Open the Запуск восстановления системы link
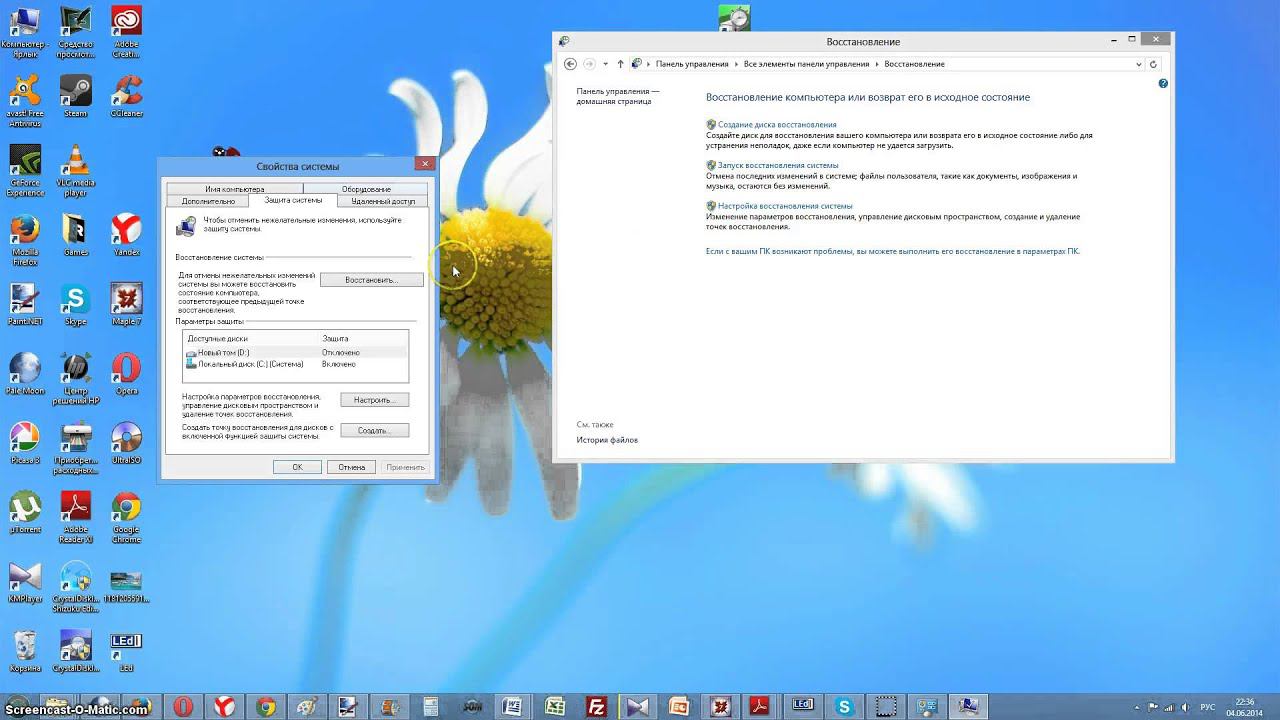1280x720 pixels. pyautogui.click(x=778, y=165)
